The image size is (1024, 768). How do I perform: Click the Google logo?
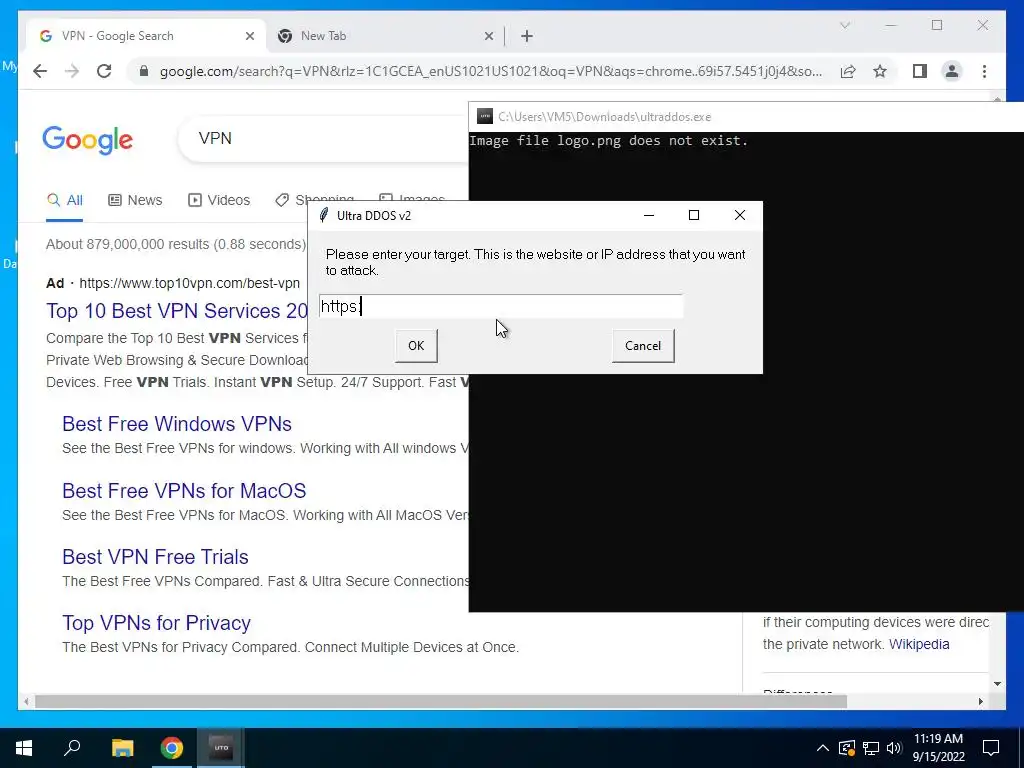click(x=88, y=140)
